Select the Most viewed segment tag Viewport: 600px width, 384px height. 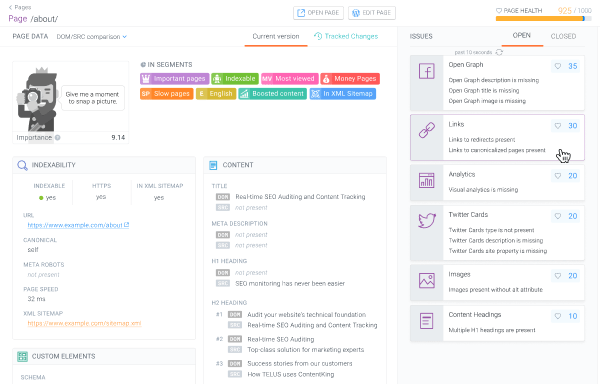[290, 79]
